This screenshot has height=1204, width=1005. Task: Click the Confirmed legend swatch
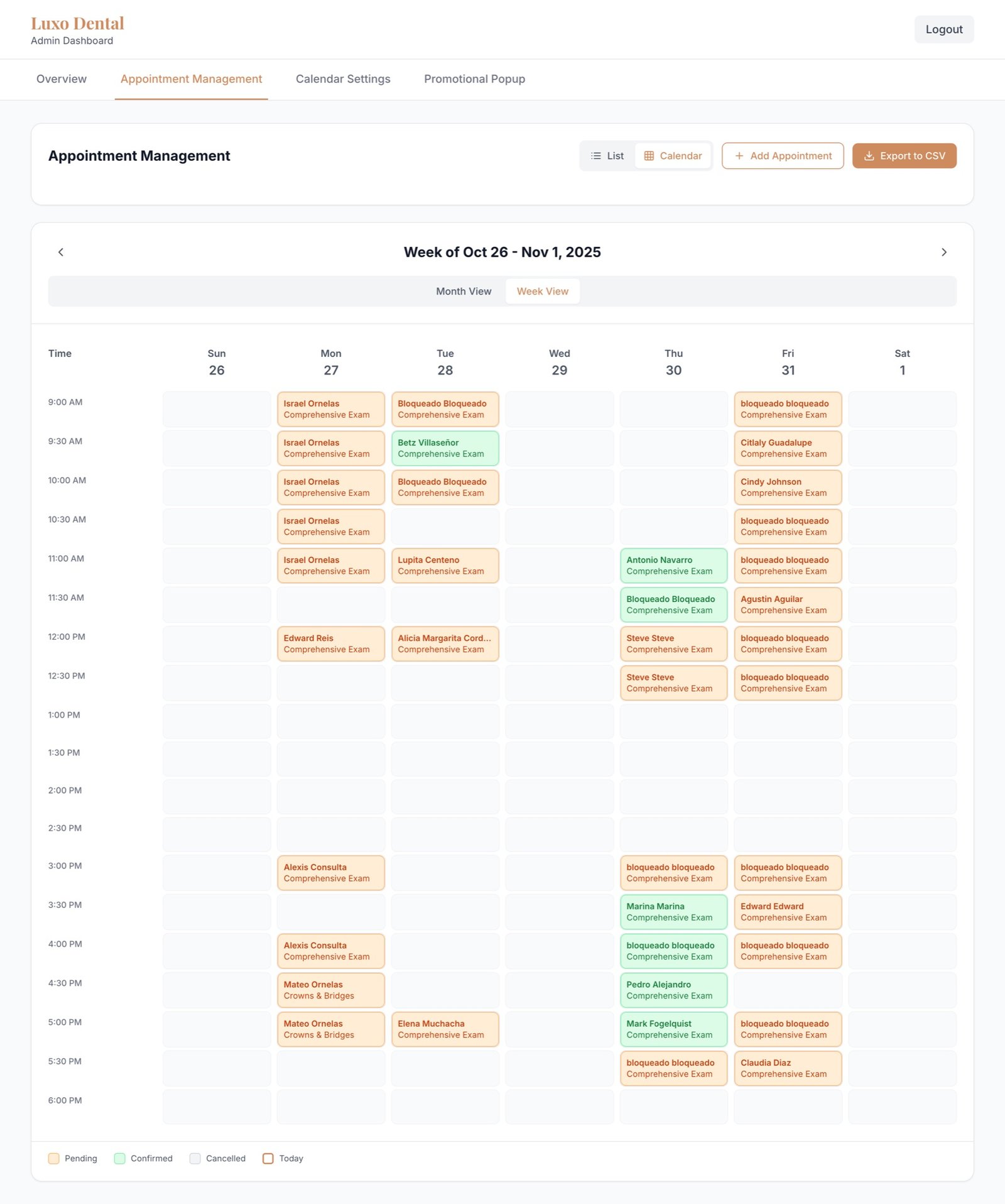pos(118,1158)
